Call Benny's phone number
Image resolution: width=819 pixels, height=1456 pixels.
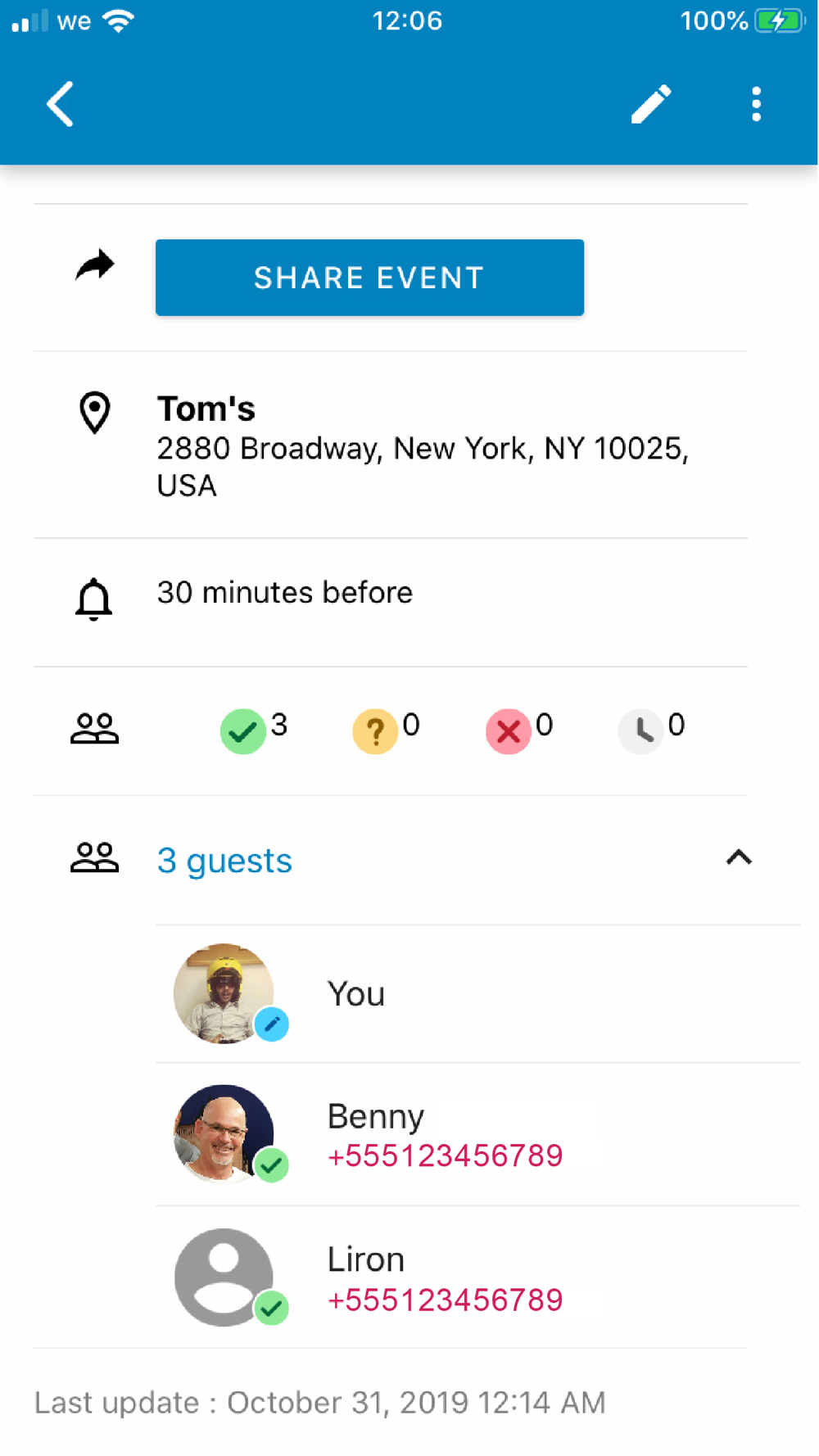[445, 1155]
